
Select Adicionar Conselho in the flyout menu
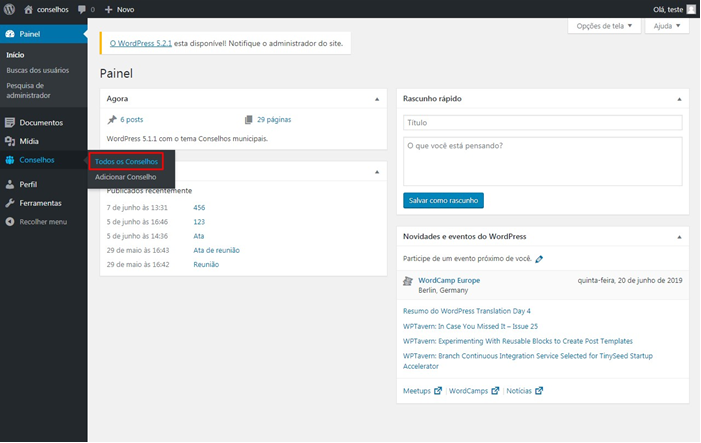tap(125, 177)
